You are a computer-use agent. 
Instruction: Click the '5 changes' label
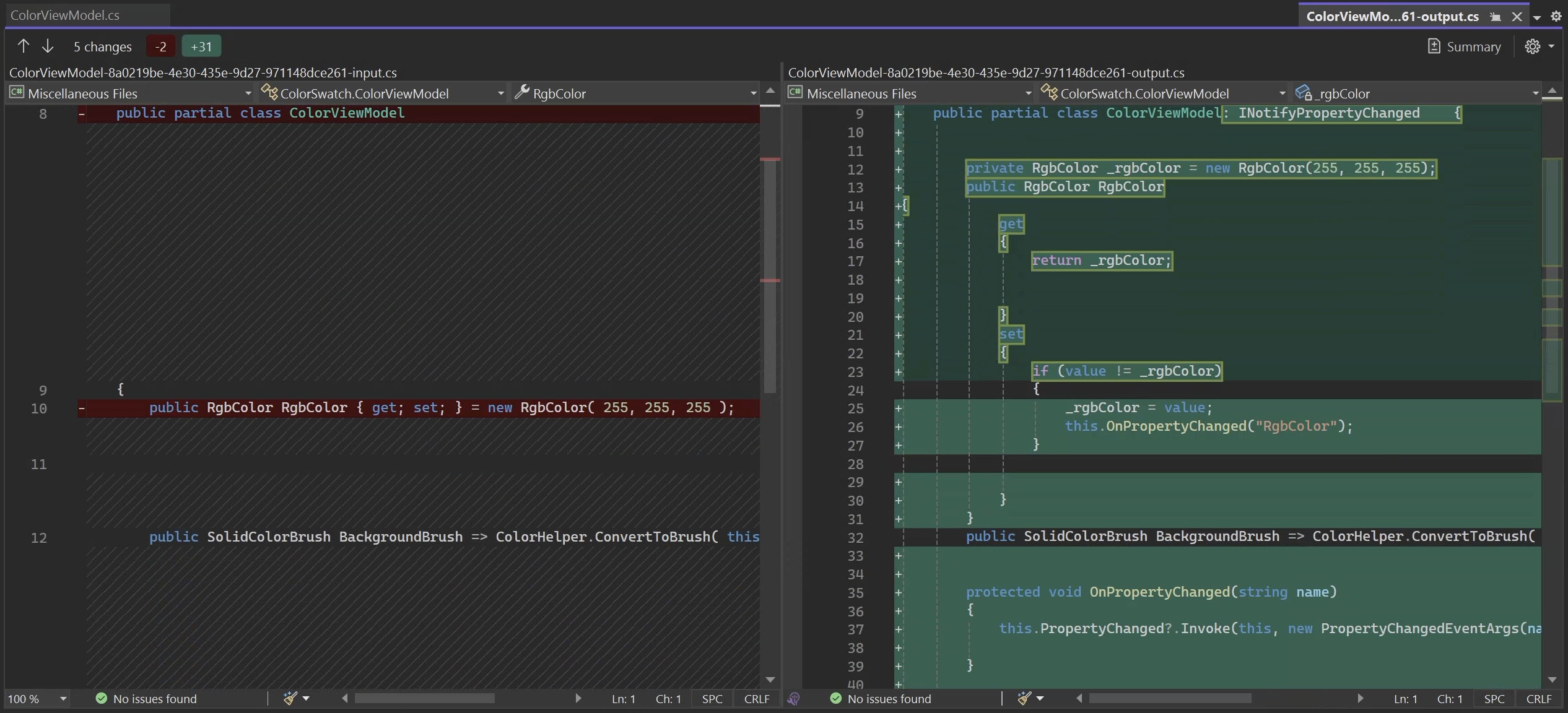point(103,46)
